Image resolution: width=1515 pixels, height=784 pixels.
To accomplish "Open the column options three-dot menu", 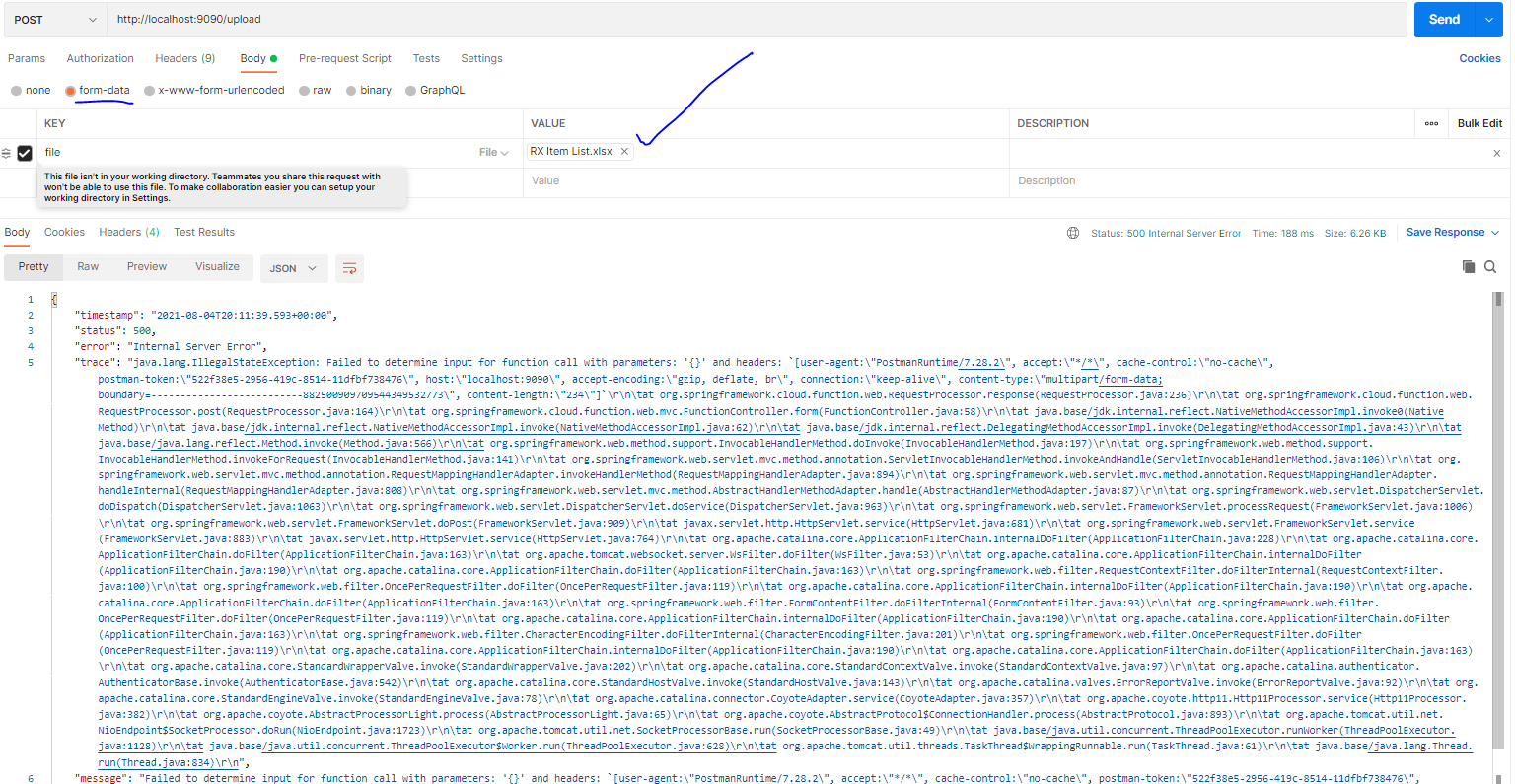I will [1431, 123].
